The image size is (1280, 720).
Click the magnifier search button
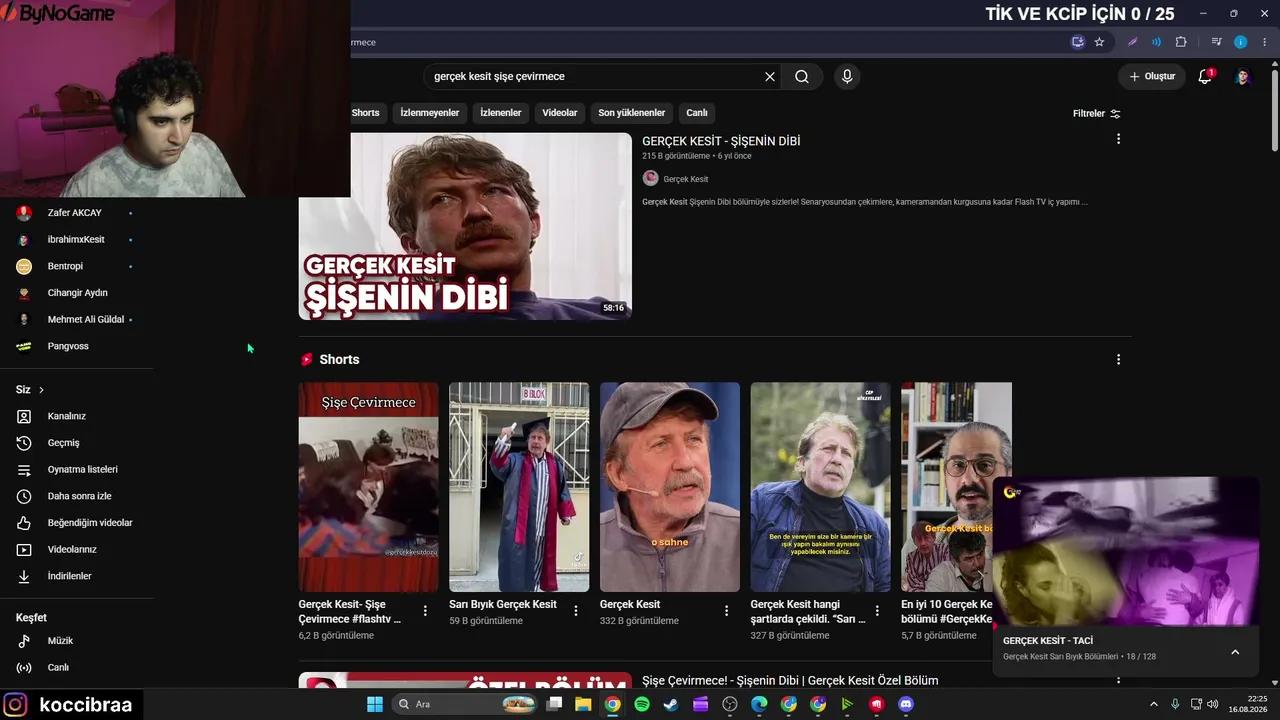pos(802,77)
